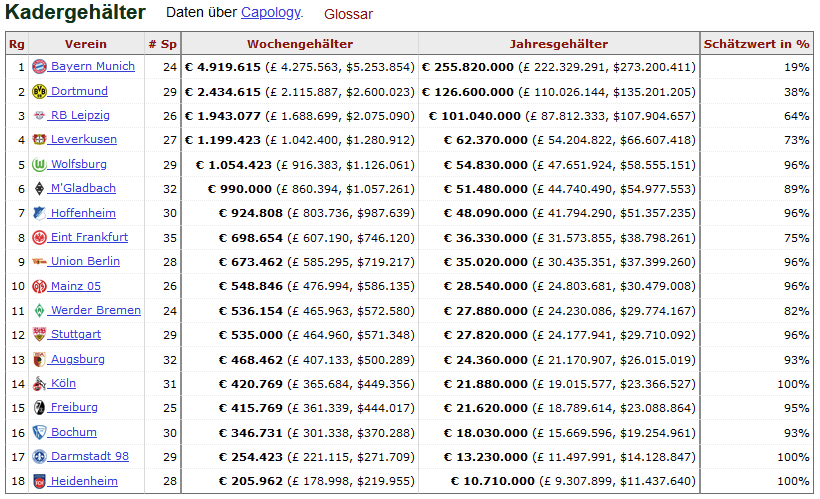820x499 pixels.
Task: Select Bayern weekly wage € 4.919.615 cell
Action: coord(300,67)
